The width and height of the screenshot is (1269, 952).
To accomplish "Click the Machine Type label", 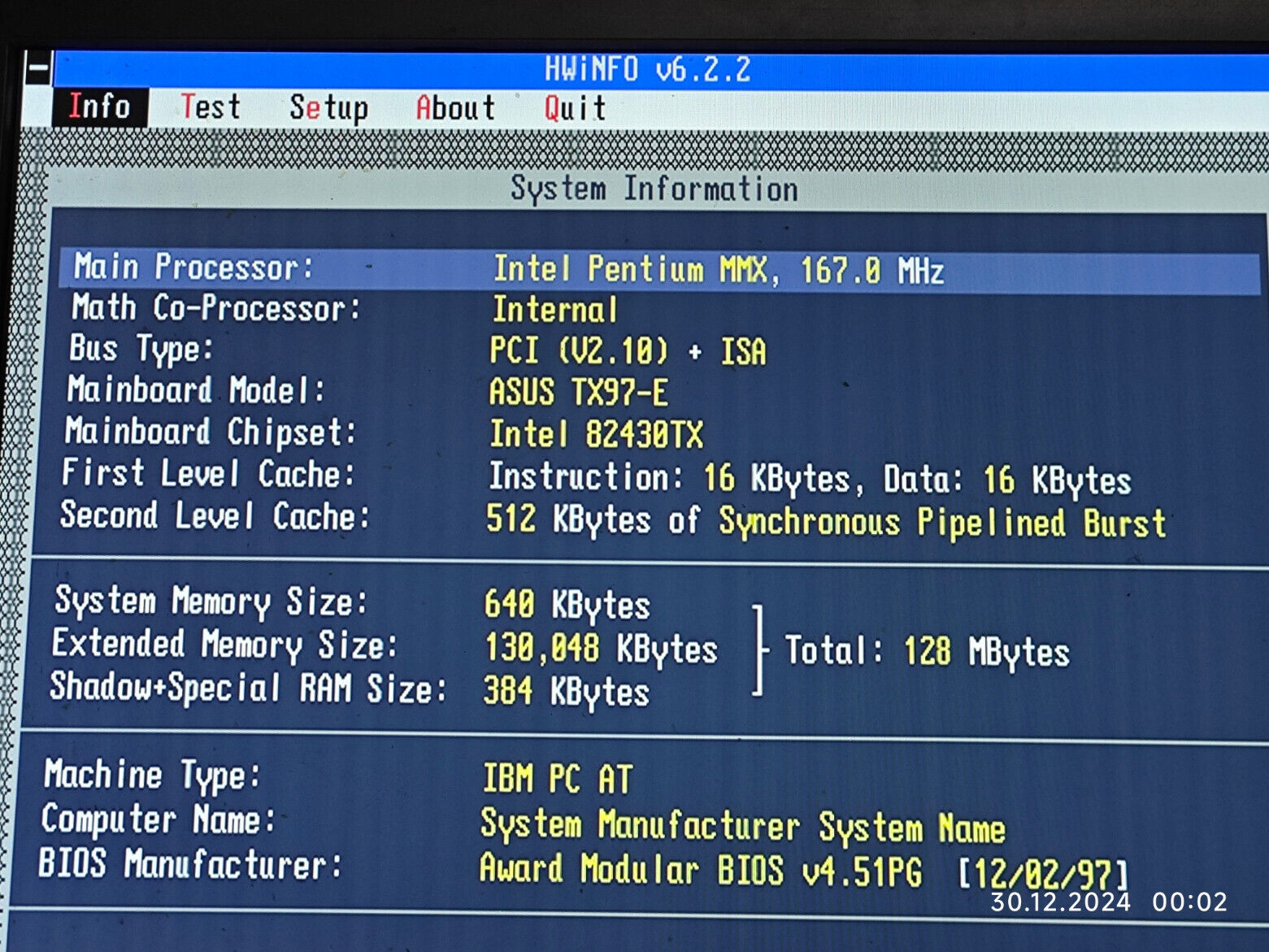I will (152, 776).
